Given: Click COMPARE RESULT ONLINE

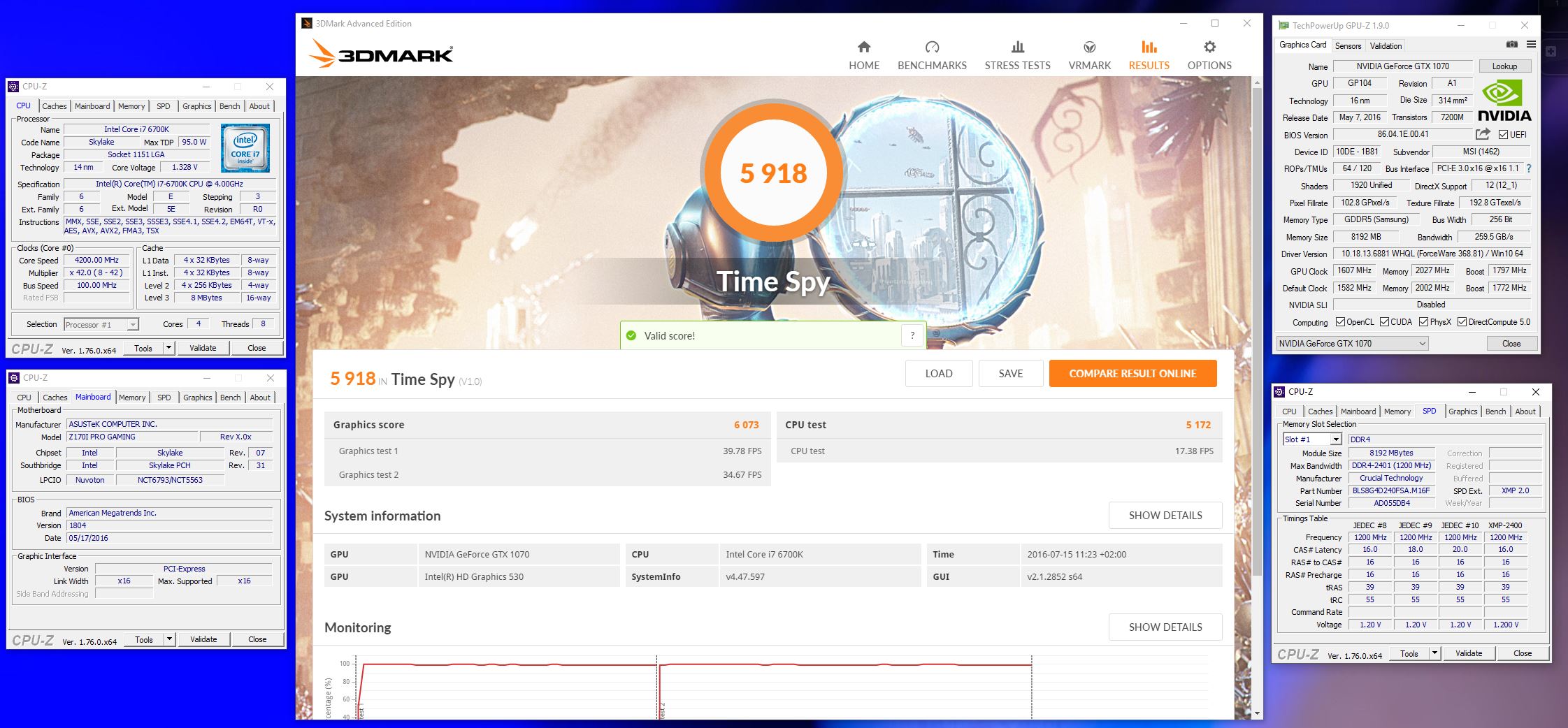Looking at the screenshot, I should click(1132, 373).
